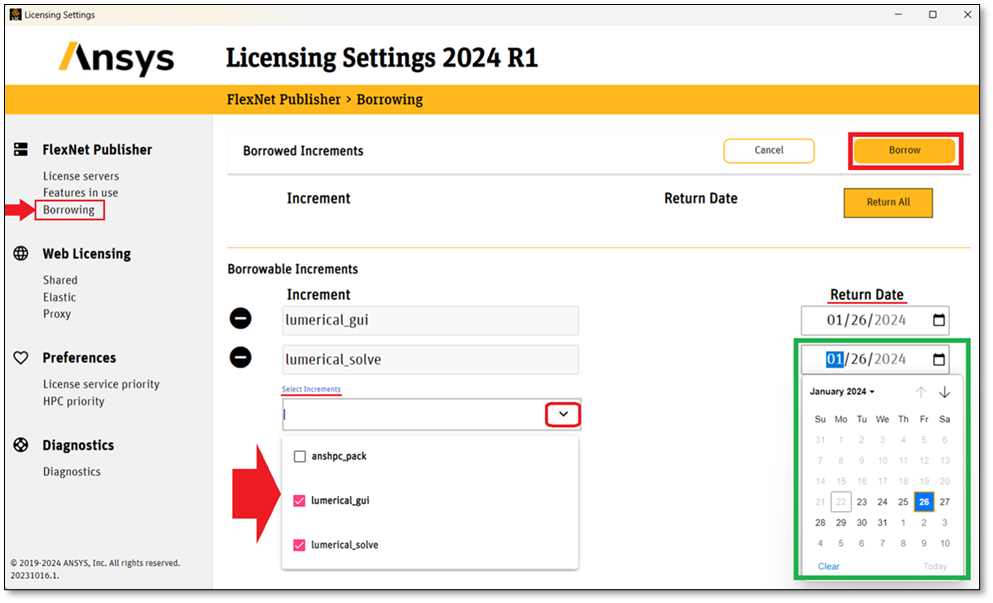Viewport: 993px width, 603px height.
Task: Open HPC priority preferences
Action: tap(73, 401)
